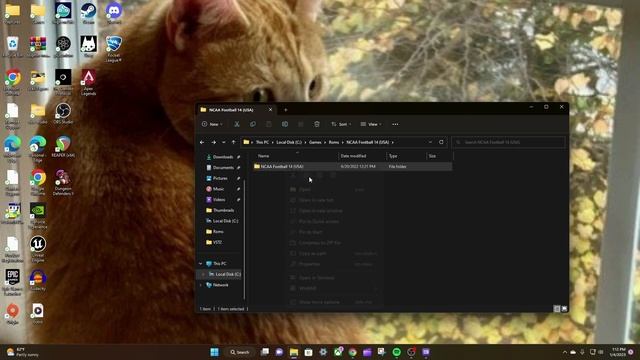The height and width of the screenshot is (360, 640).
Task: Refresh the current folder view
Action: tap(441, 142)
